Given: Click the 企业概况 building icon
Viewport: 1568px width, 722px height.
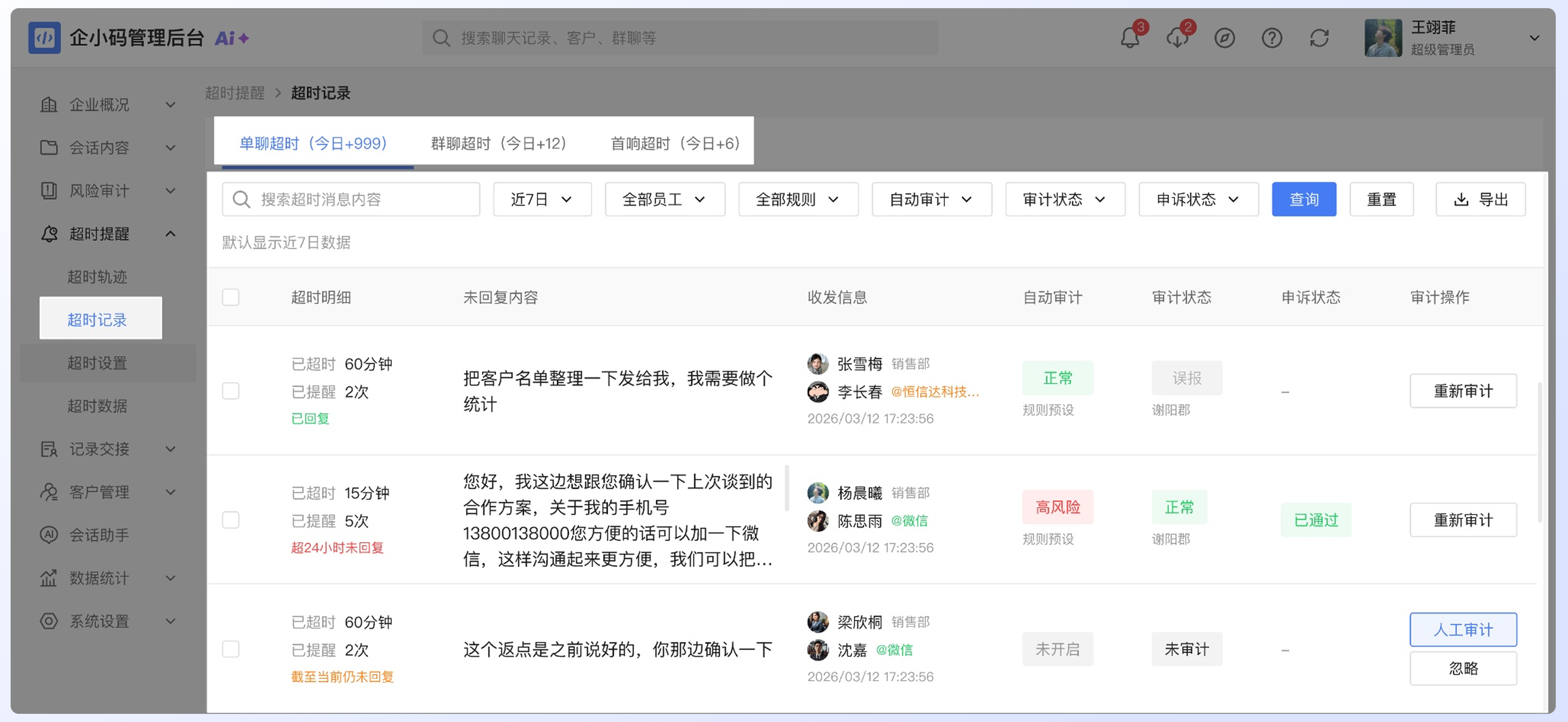Looking at the screenshot, I should pos(49,105).
